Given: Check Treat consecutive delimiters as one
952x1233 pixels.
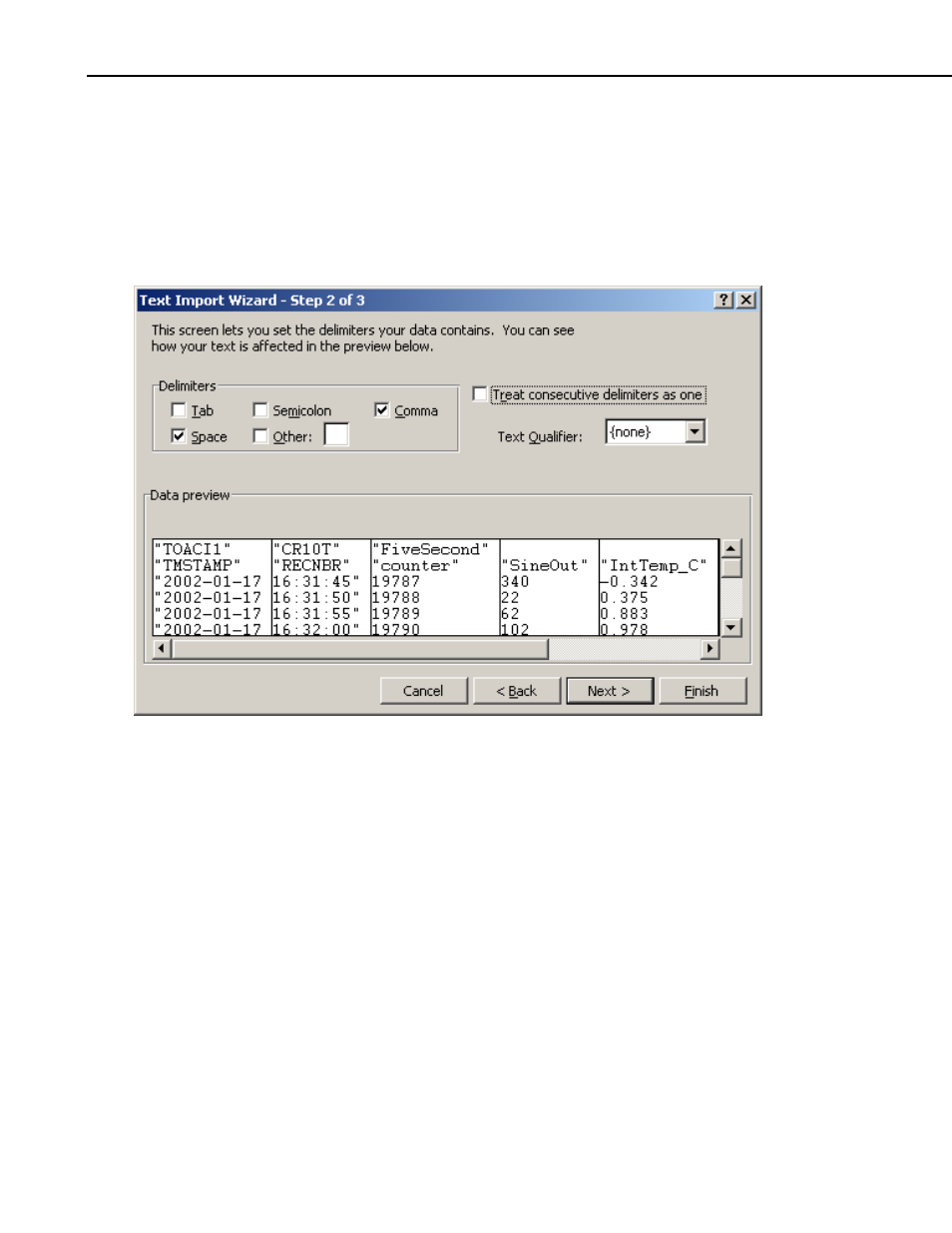Looking at the screenshot, I should coord(480,394).
